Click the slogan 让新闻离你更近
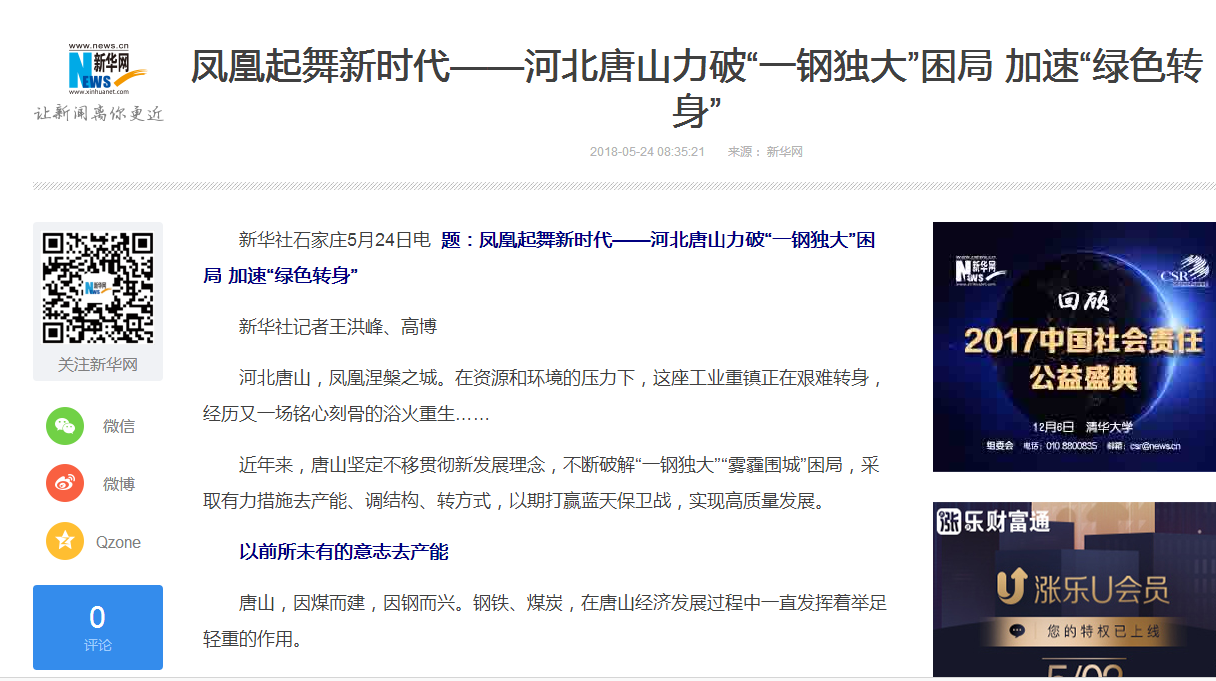Image resolution: width=1216 pixels, height=681 pixels. (99, 113)
